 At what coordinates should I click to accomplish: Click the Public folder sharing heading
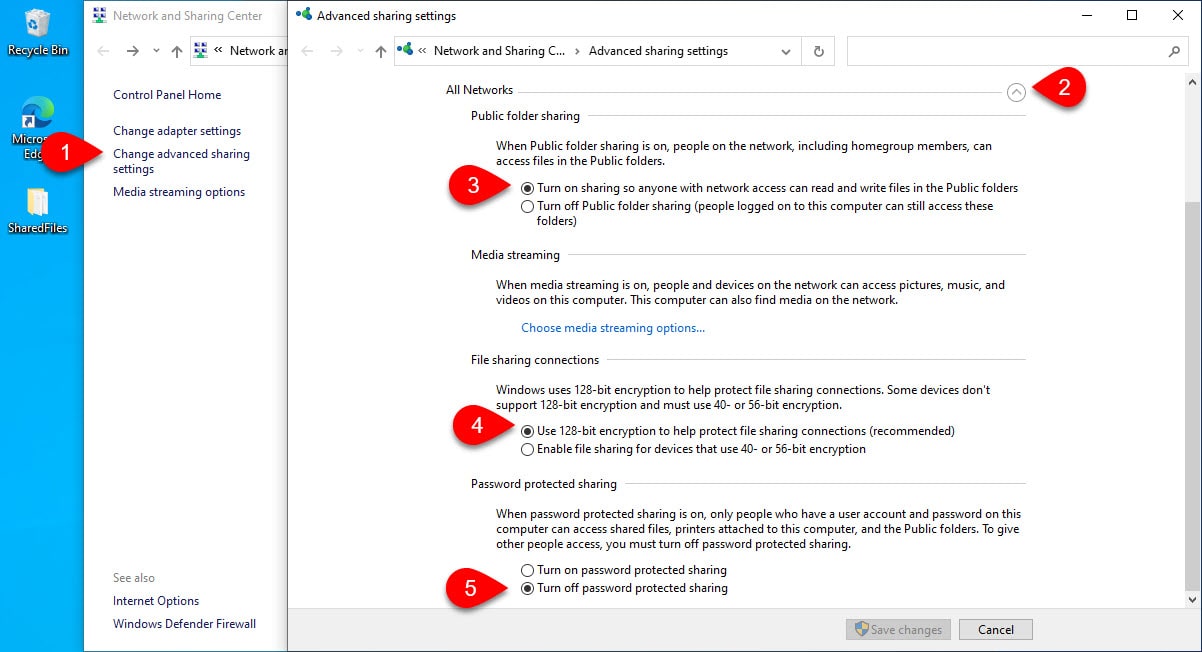tap(525, 116)
